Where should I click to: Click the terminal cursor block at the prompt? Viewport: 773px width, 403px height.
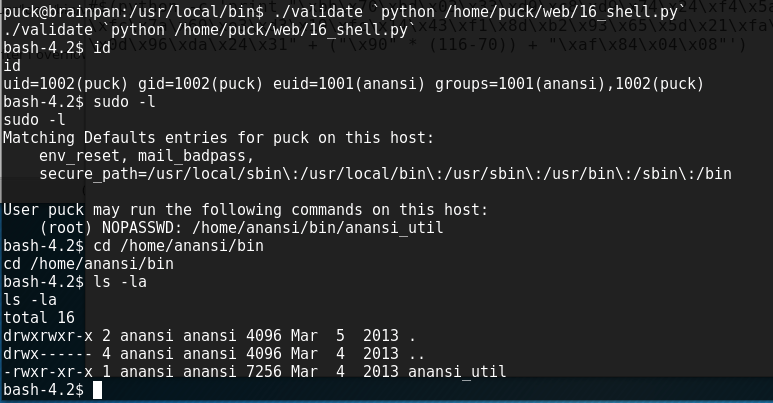pos(97,390)
